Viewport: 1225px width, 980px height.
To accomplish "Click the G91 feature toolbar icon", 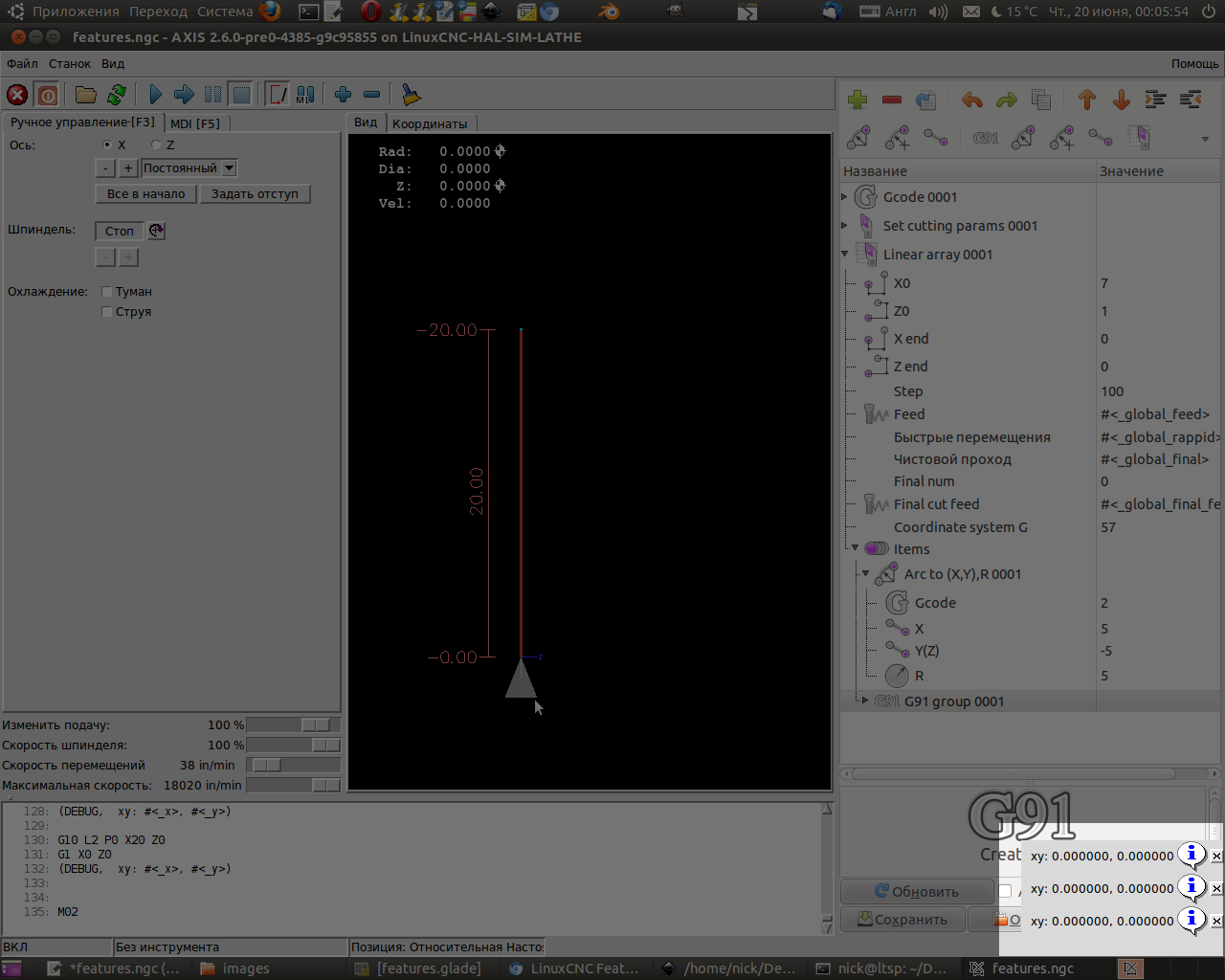I will click(x=986, y=138).
